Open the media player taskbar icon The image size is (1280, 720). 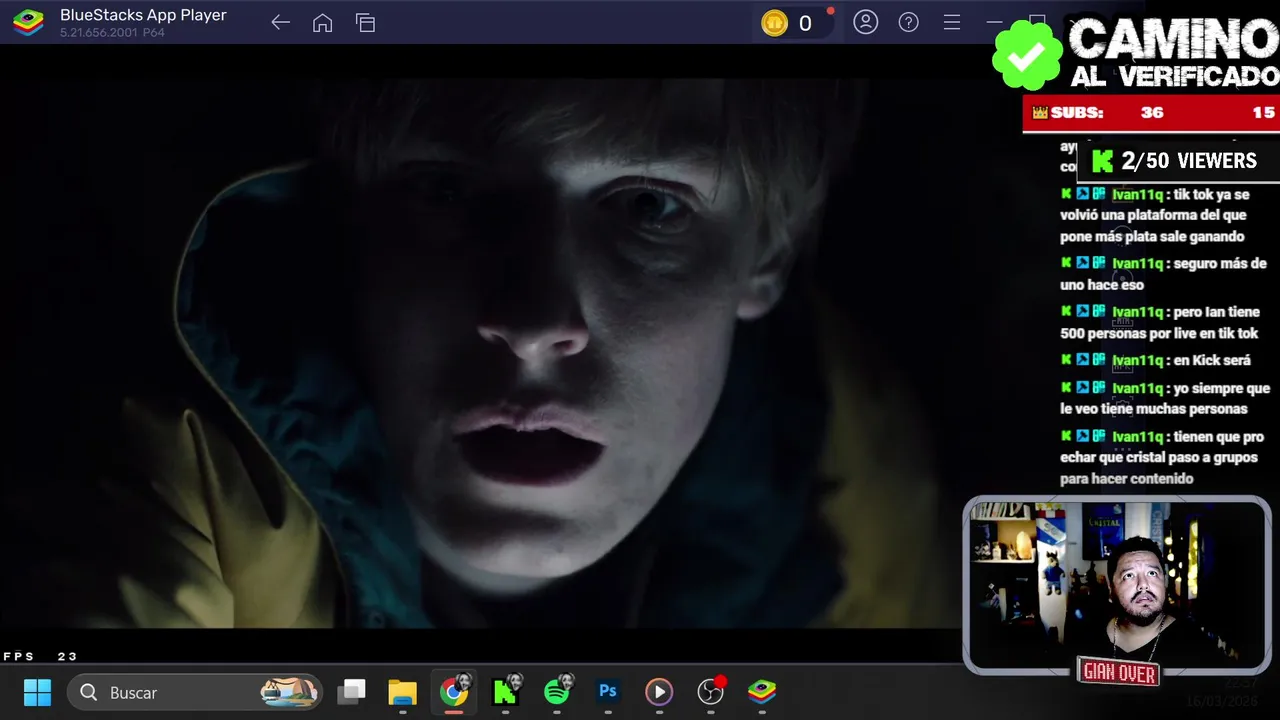659,692
